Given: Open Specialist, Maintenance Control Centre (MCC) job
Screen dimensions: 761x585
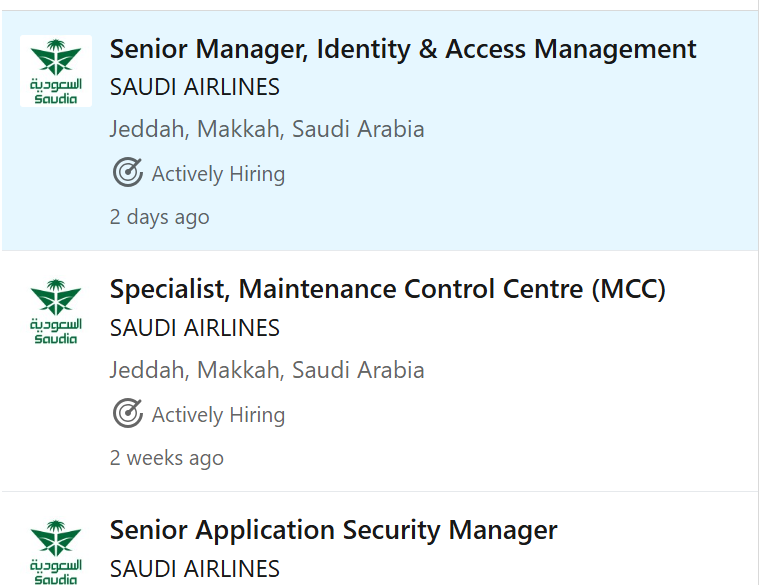Looking at the screenshot, I should tap(387, 289).
